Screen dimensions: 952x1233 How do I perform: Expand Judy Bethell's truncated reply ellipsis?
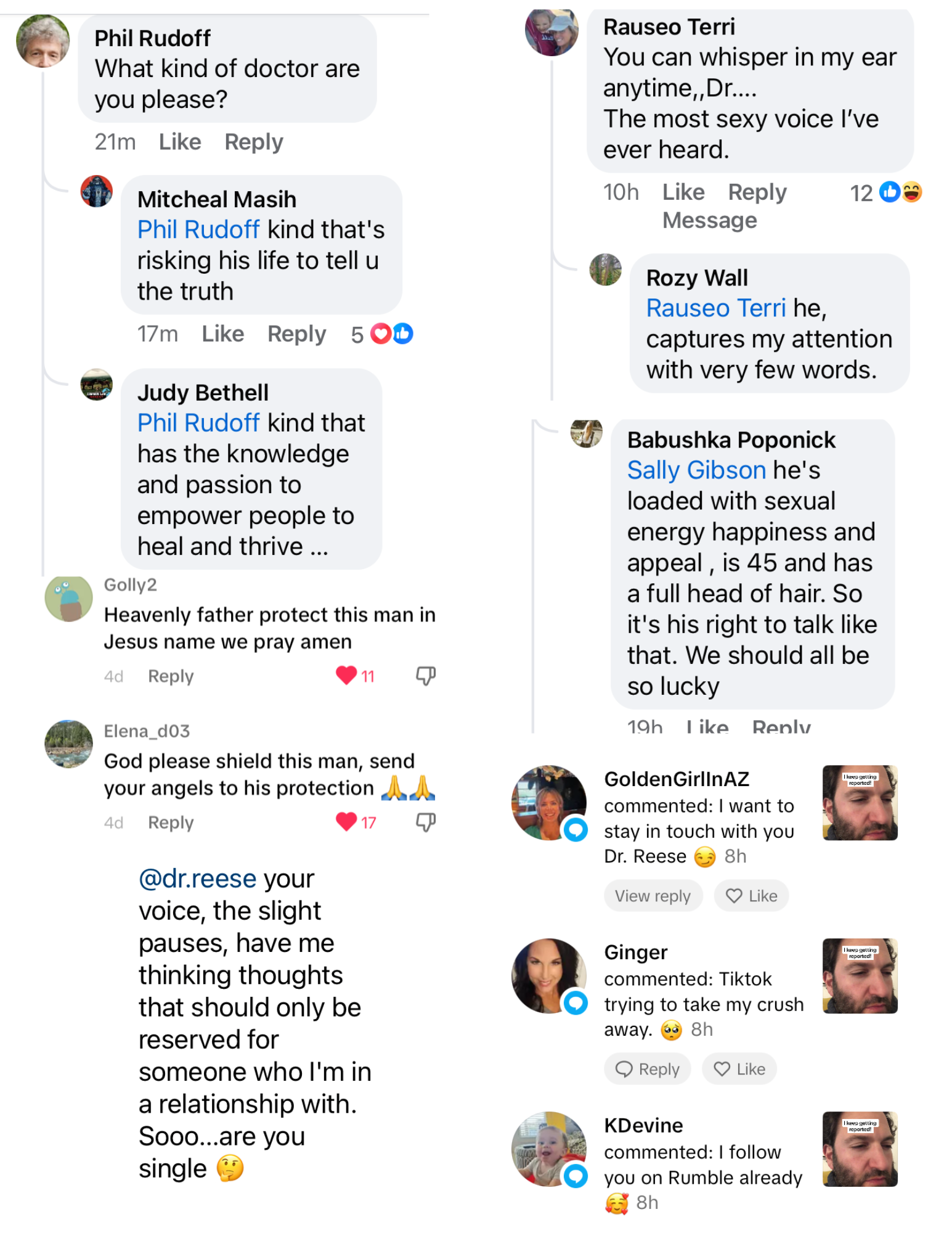pos(319,547)
